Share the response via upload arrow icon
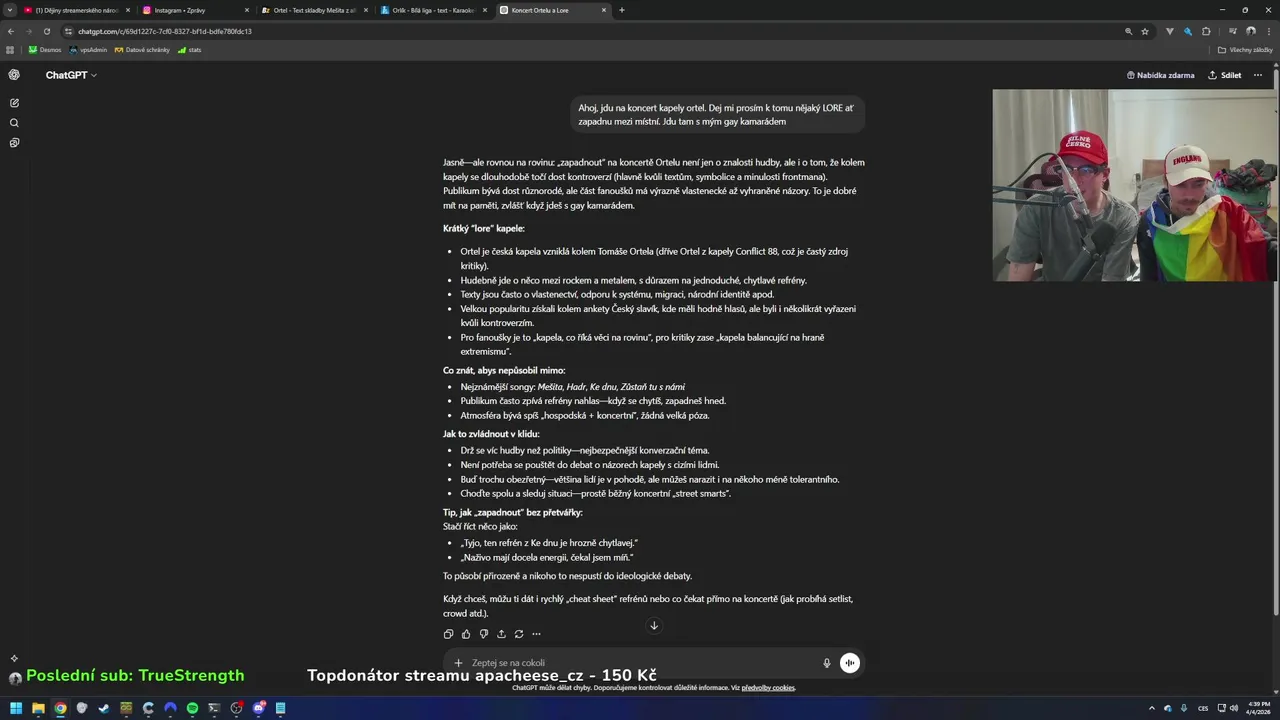 pyautogui.click(x=501, y=634)
